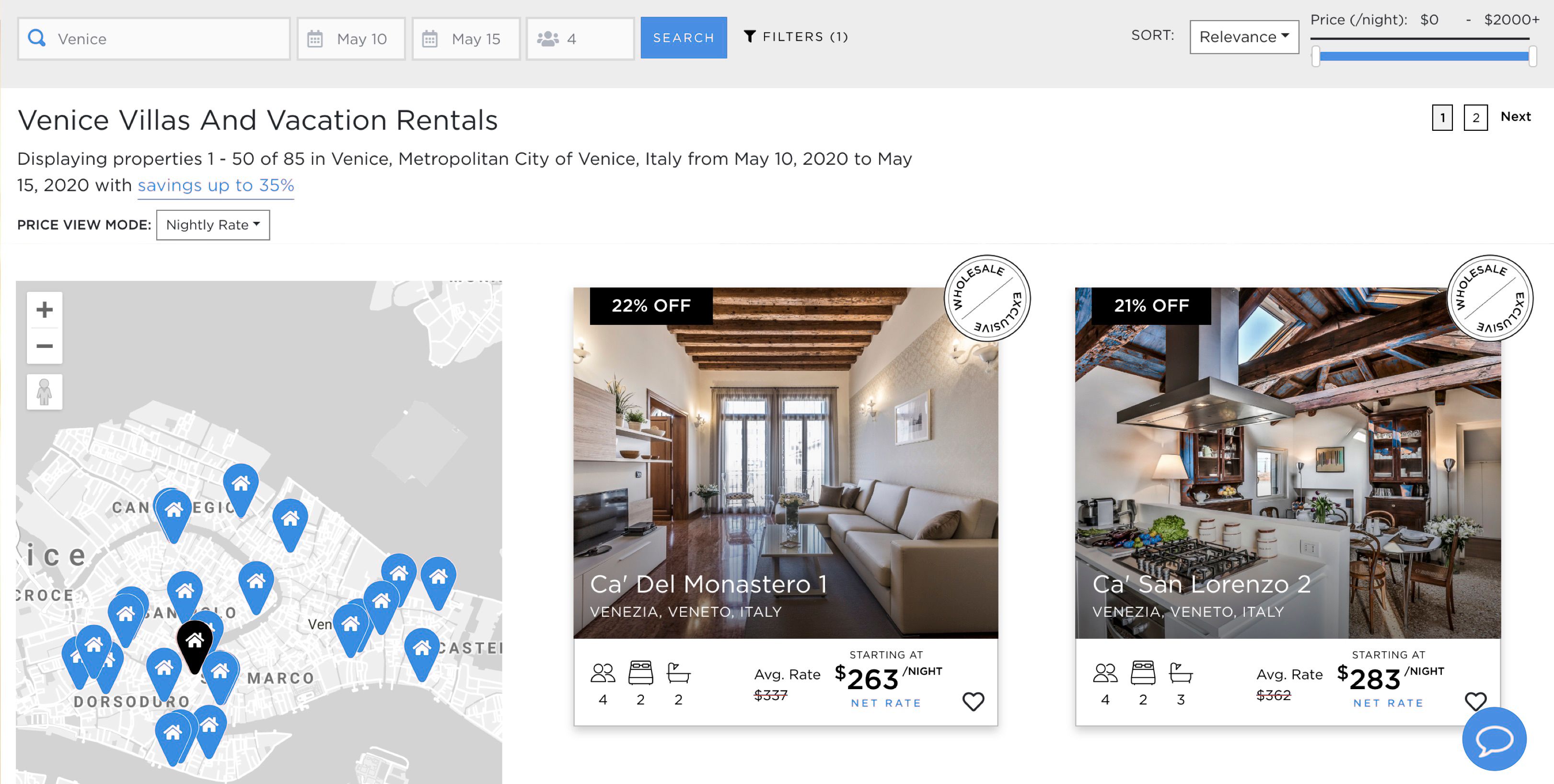Click the guests count field showing 4
Image resolution: width=1554 pixels, height=784 pixels.
(x=580, y=39)
